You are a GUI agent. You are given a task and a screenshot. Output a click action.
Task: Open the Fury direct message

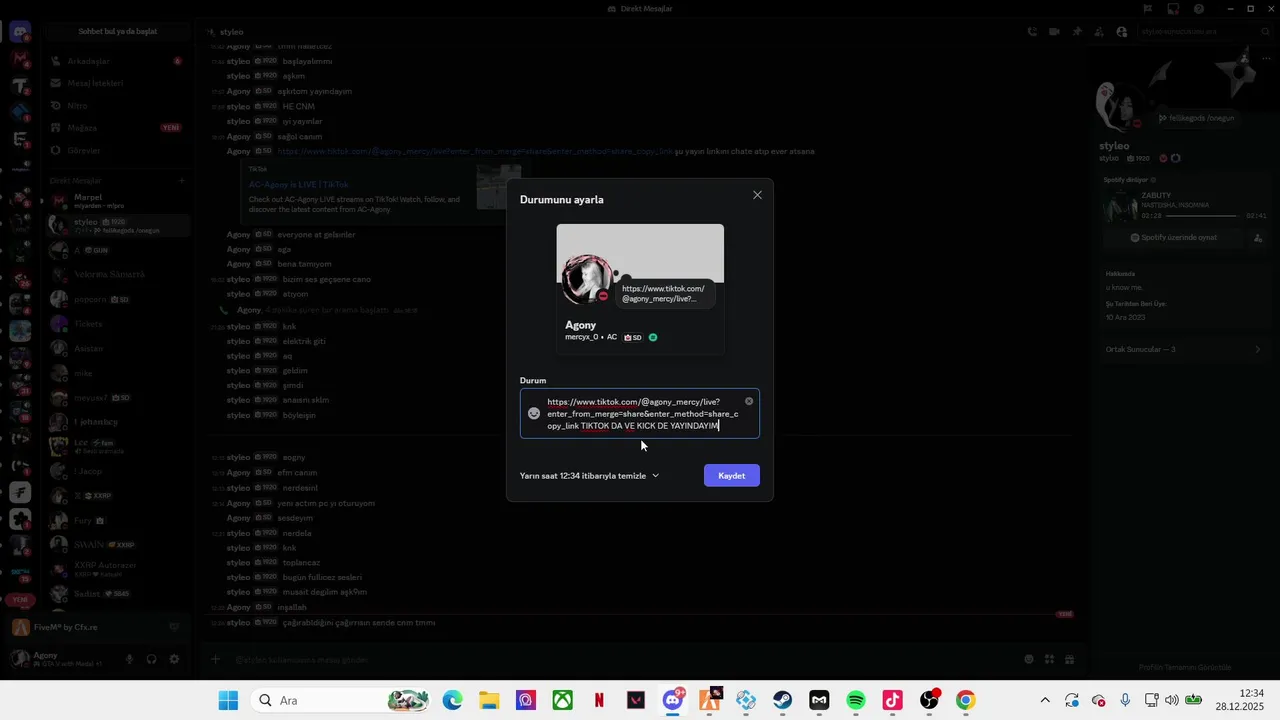point(118,521)
